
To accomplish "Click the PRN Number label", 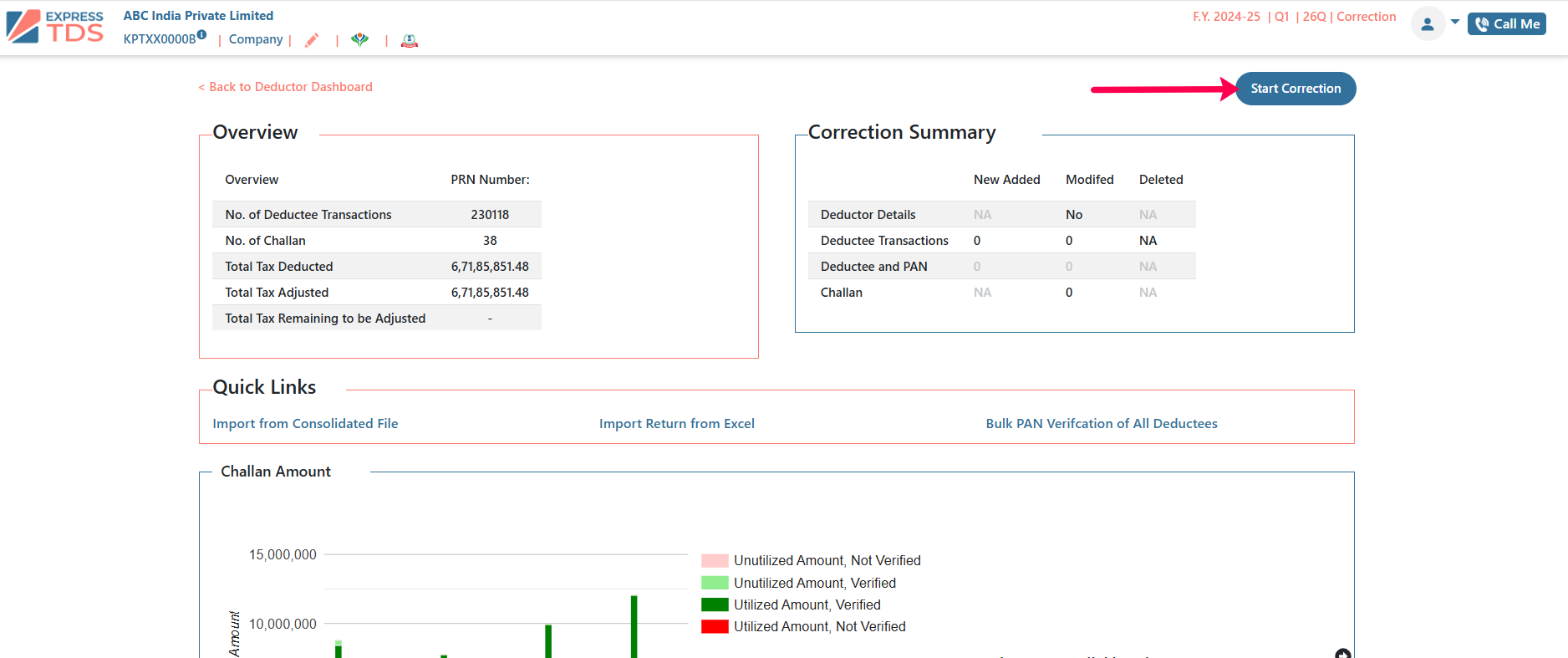I will coord(490,180).
